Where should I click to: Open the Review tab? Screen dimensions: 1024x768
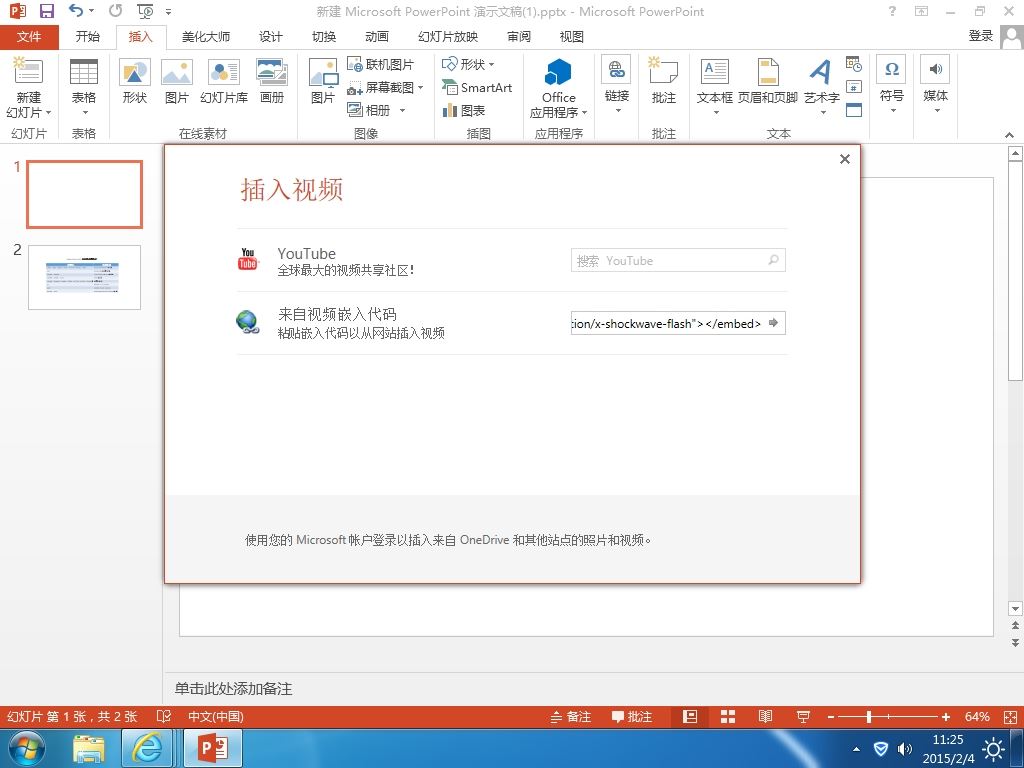[519, 37]
